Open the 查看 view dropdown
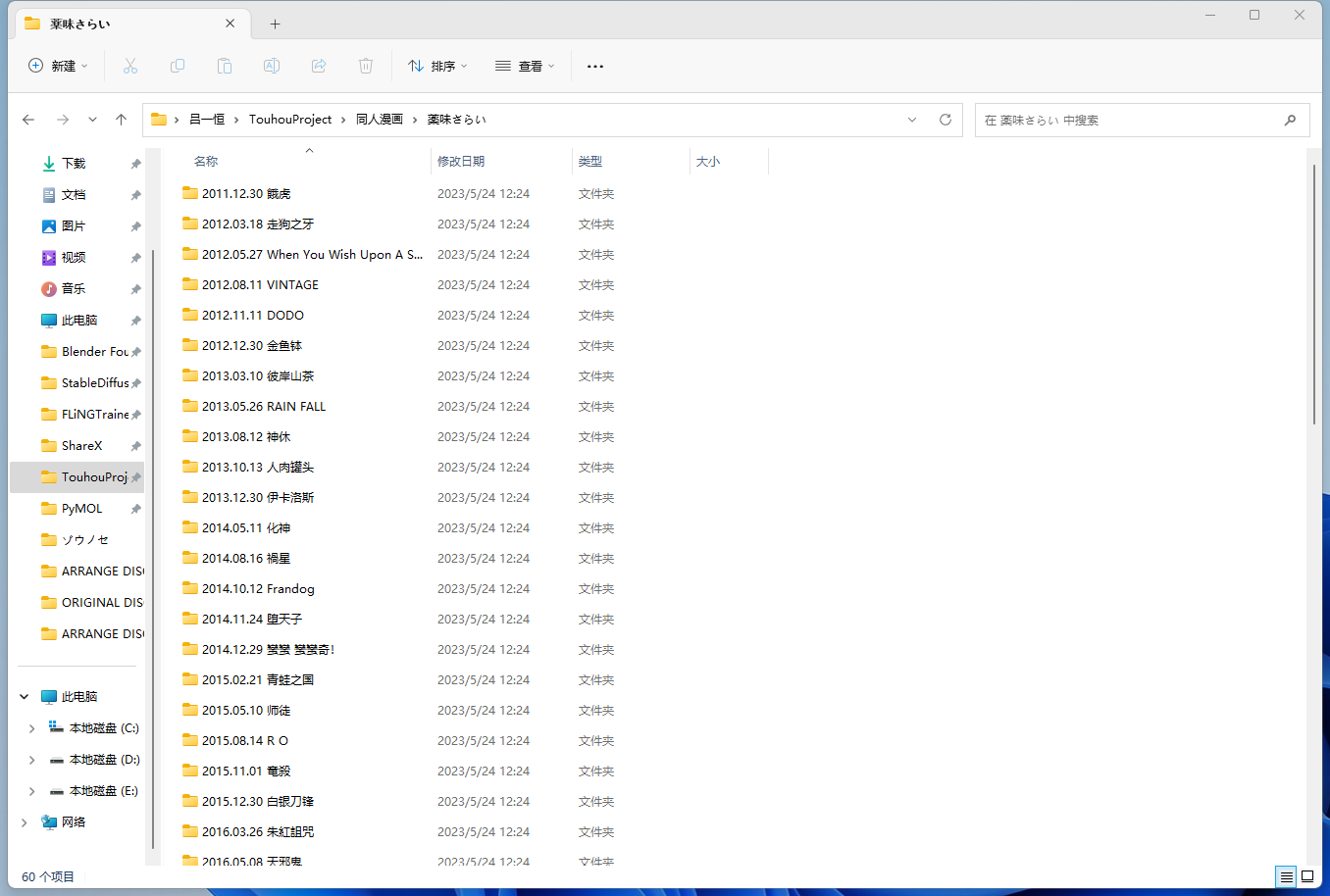 pos(525,66)
